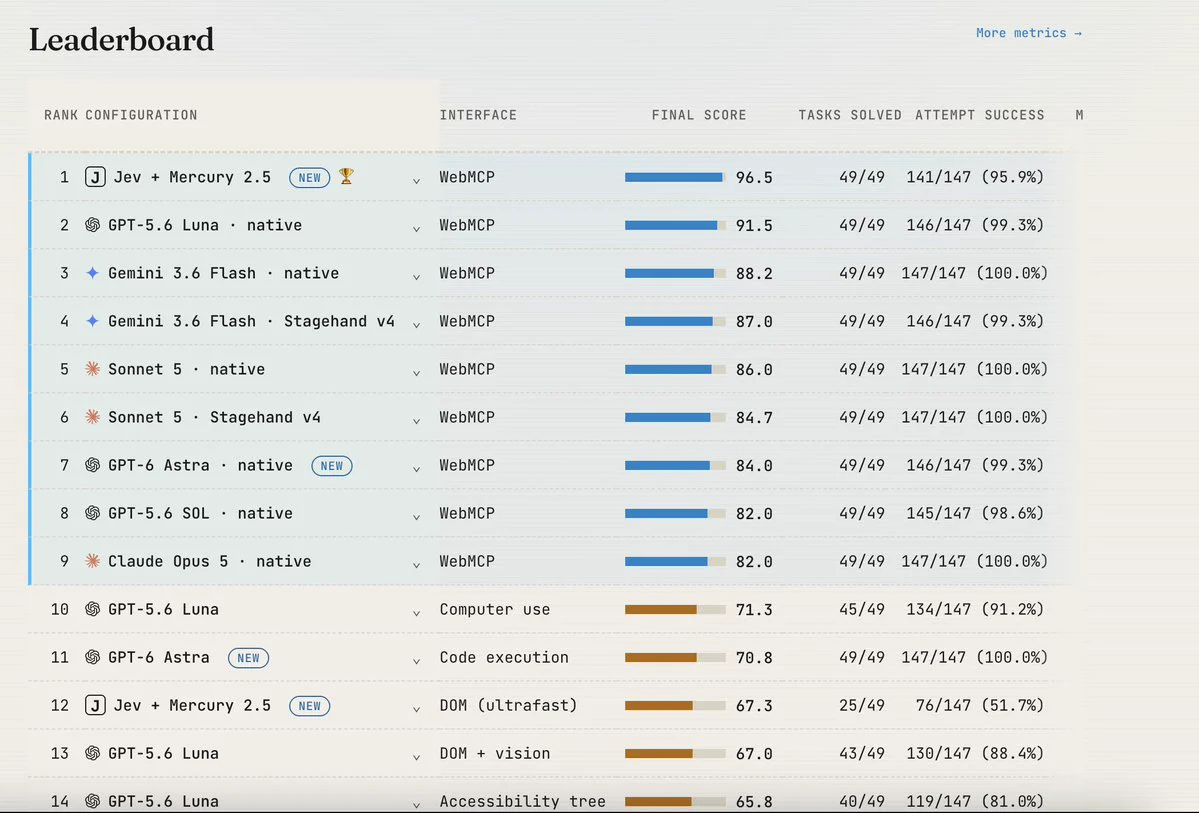Click the Computer use interface cell

click(495, 610)
